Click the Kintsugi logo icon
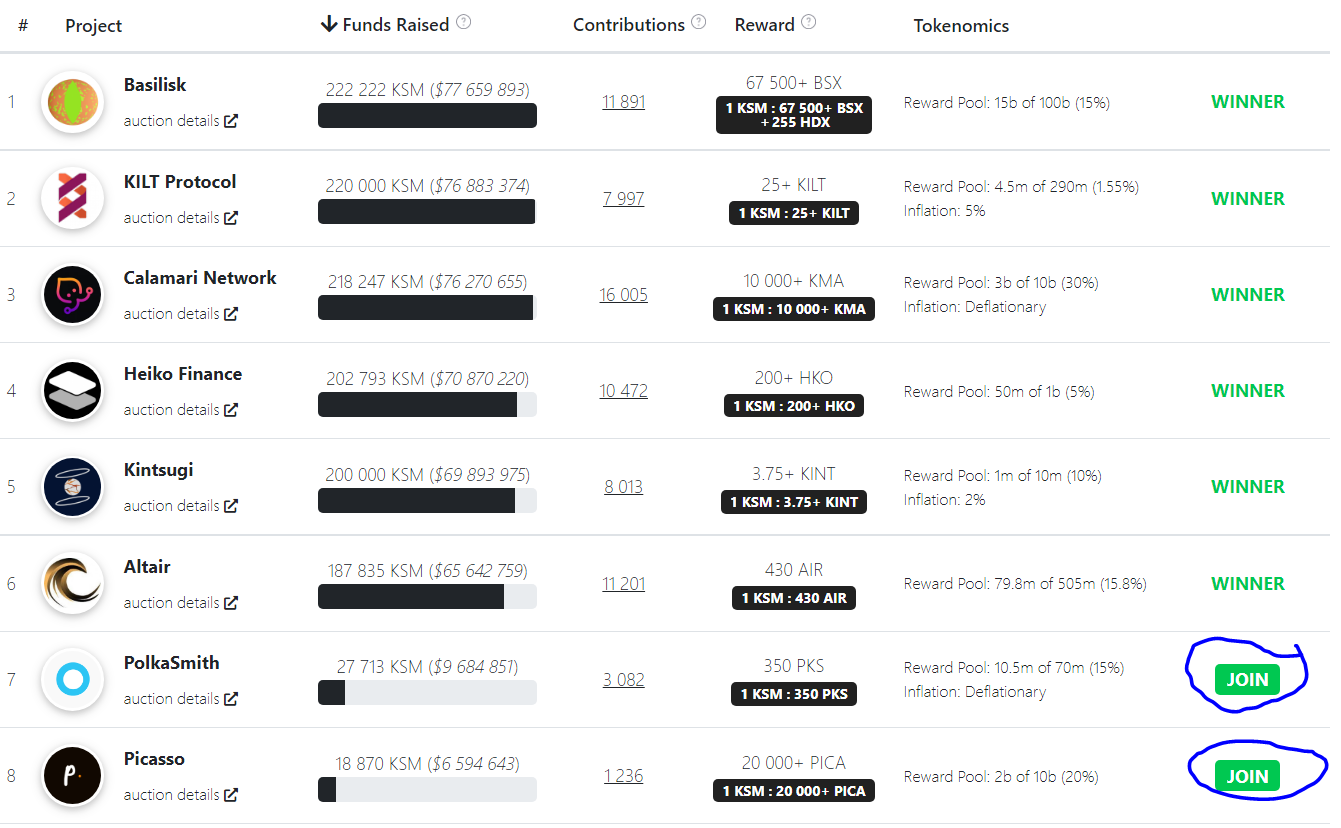The height and width of the screenshot is (828, 1341). [x=73, y=487]
